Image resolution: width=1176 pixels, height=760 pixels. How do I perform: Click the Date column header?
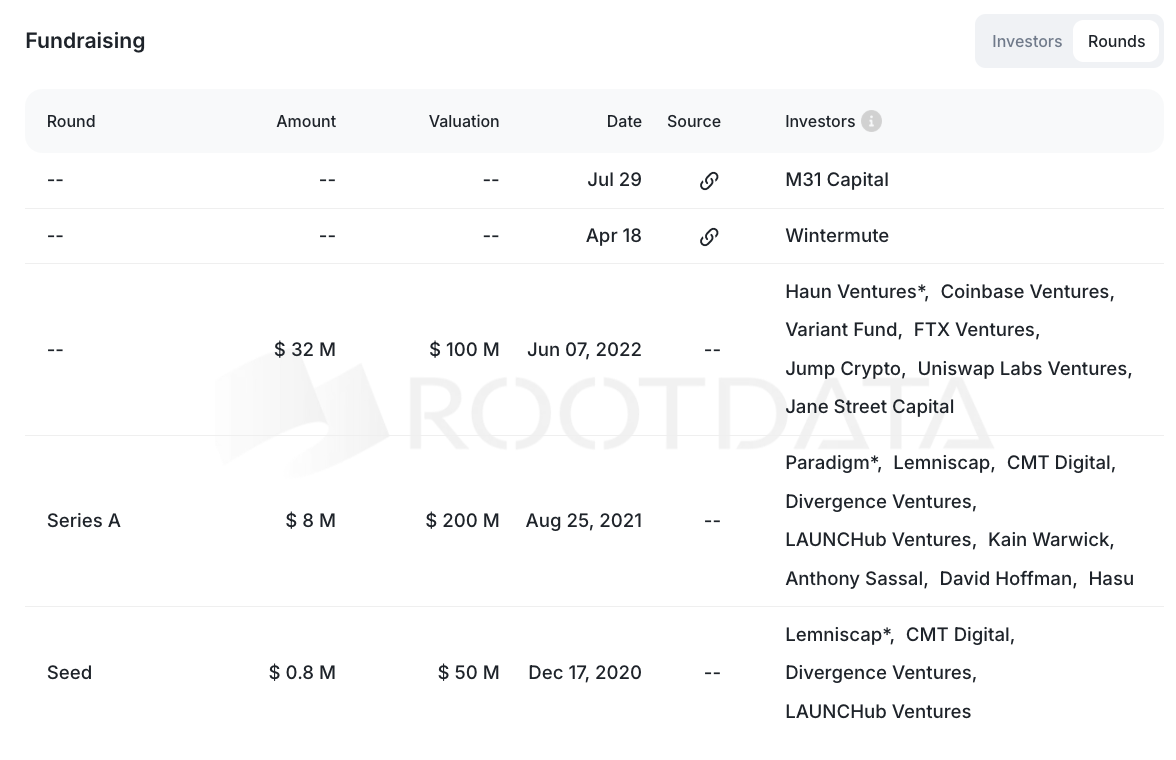point(624,121)
